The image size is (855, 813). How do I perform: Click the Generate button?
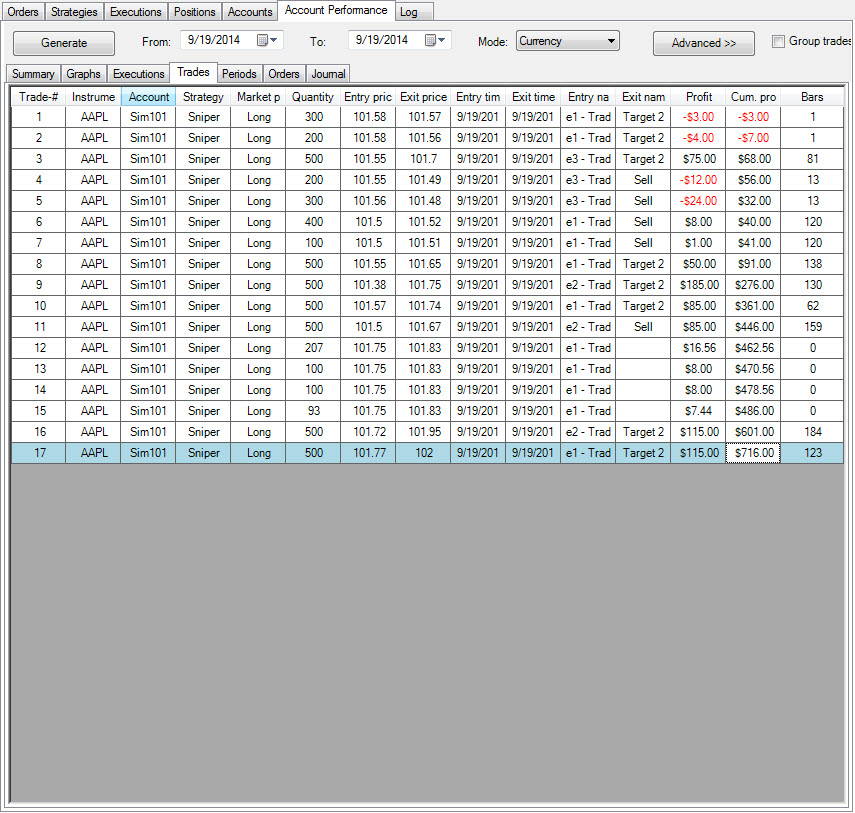(x=64, y=43)
